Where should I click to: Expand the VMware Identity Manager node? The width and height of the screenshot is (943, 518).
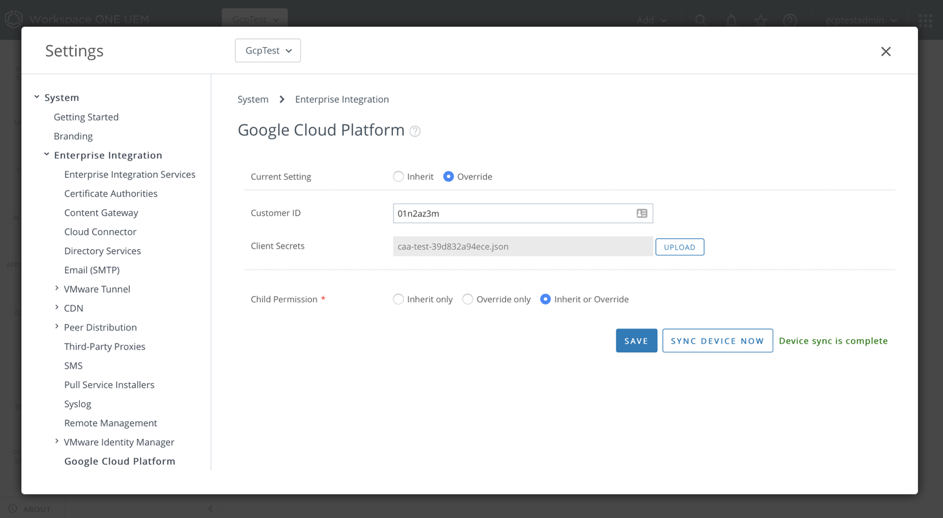tap(57, 441)
